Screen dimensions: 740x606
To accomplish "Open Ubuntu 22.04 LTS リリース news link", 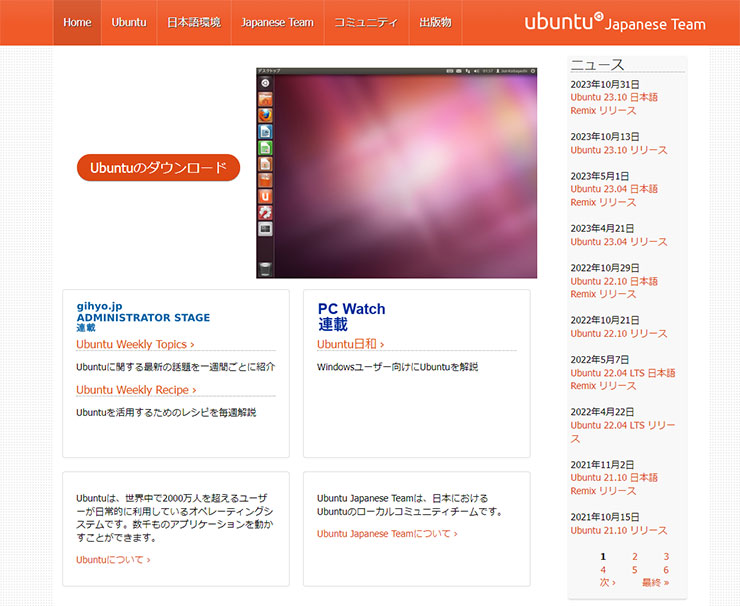I will click(x=623, y=432).
